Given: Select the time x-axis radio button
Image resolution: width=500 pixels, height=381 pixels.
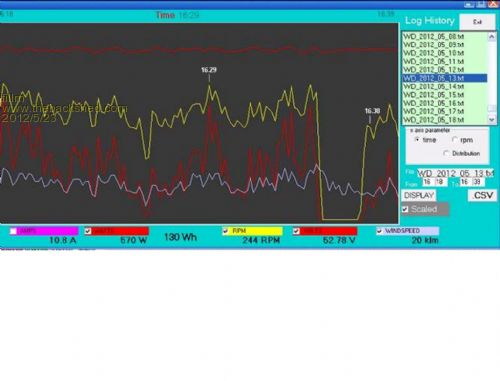Looking at the screenshot, I should tap(417, 140).
